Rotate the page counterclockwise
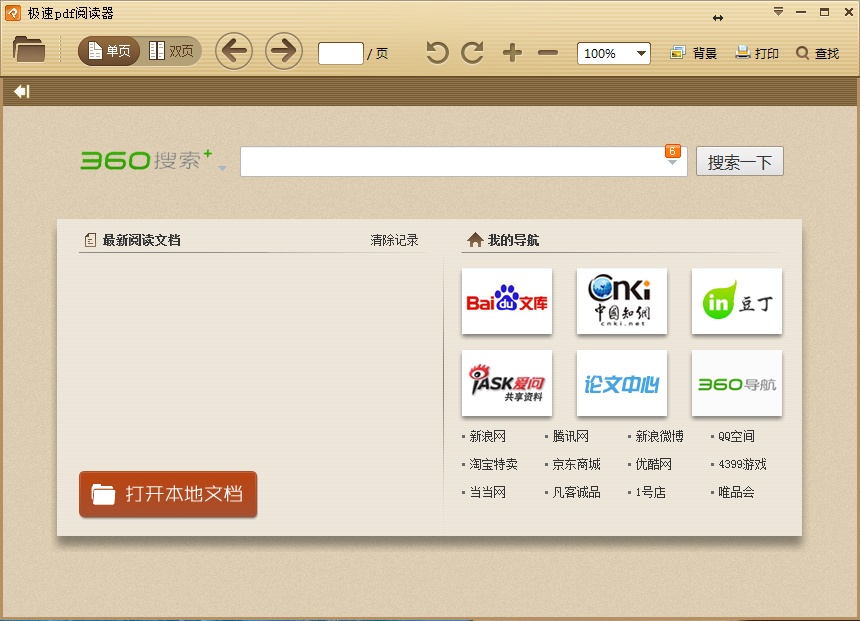Screen dimensions: 860x621 coord(437,53)
